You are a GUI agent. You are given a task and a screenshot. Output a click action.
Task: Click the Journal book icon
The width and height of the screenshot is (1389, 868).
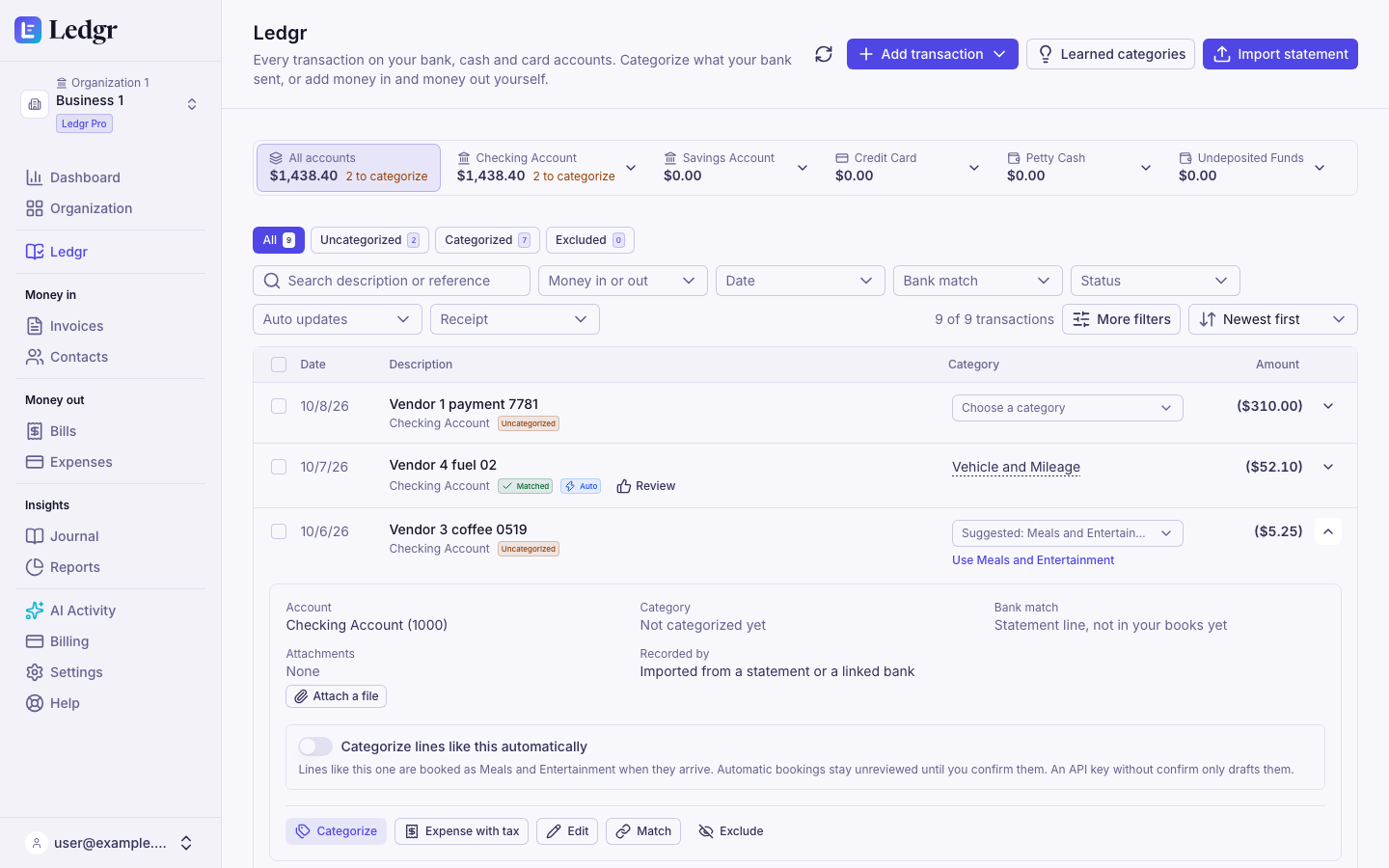[35, 536]
